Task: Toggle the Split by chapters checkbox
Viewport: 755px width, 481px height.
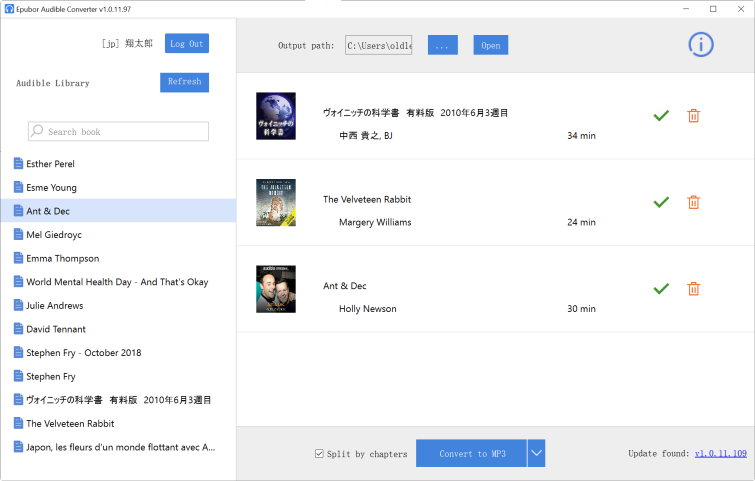Action: point(319,454)
